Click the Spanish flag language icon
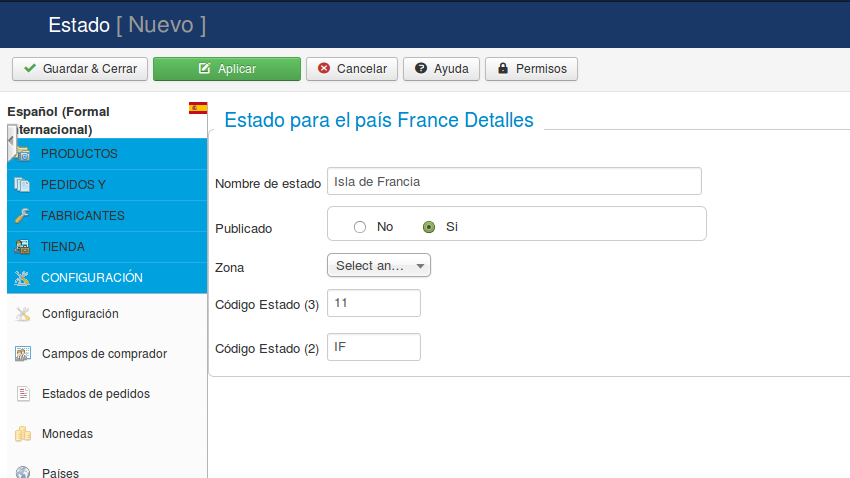This screenshot has width=850, height=478. point(198,108)
